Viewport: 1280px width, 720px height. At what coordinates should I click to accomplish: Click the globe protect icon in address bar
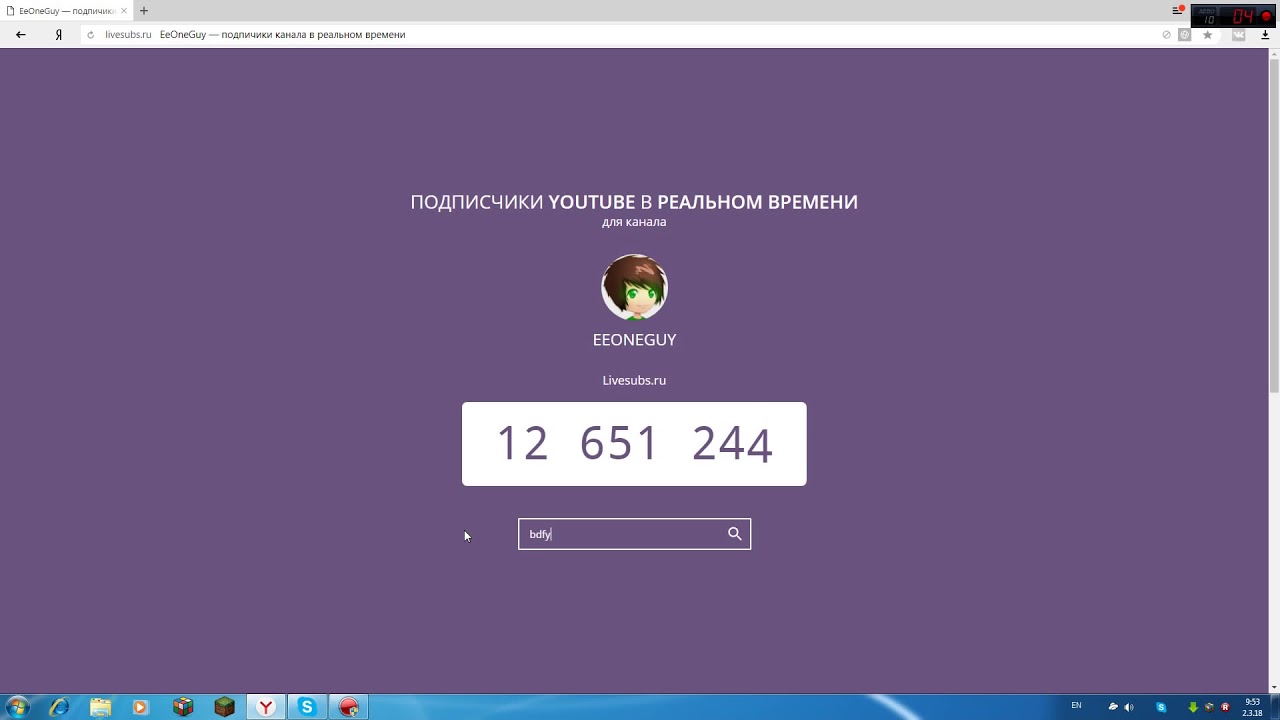1185,34
